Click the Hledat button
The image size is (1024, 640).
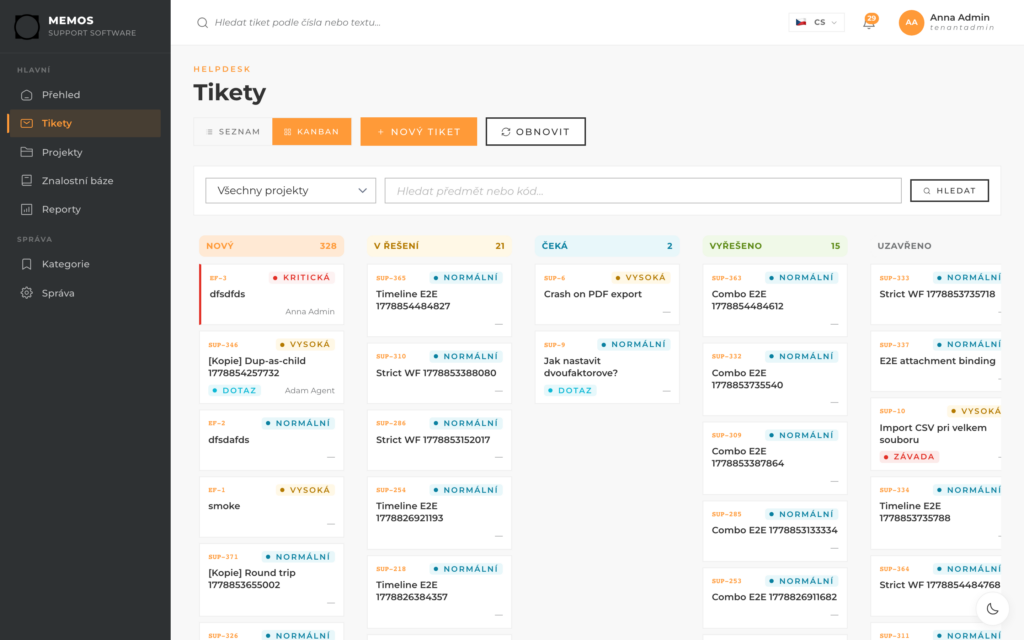949,191
